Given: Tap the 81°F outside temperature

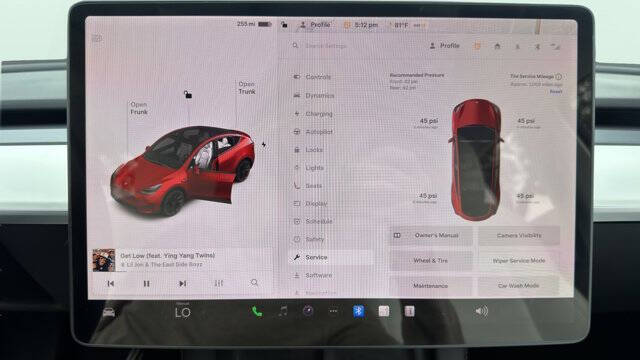Looking at the screenshot, I should click(401, 25).
